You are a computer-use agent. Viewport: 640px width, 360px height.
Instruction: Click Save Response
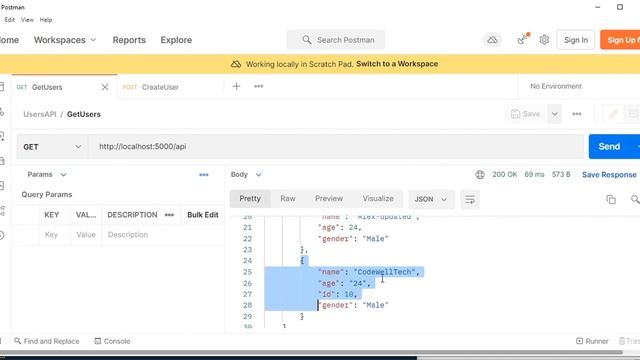609,175
